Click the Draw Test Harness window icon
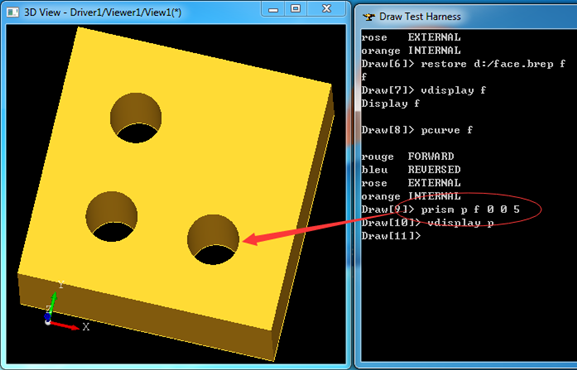 pos(369,17)
